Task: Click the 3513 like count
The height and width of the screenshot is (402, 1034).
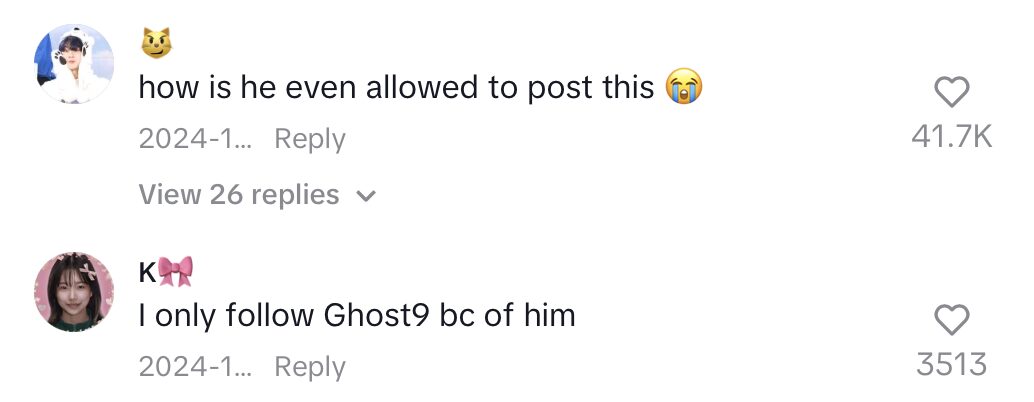Action: pyautogui.click(x=952, y=365)
